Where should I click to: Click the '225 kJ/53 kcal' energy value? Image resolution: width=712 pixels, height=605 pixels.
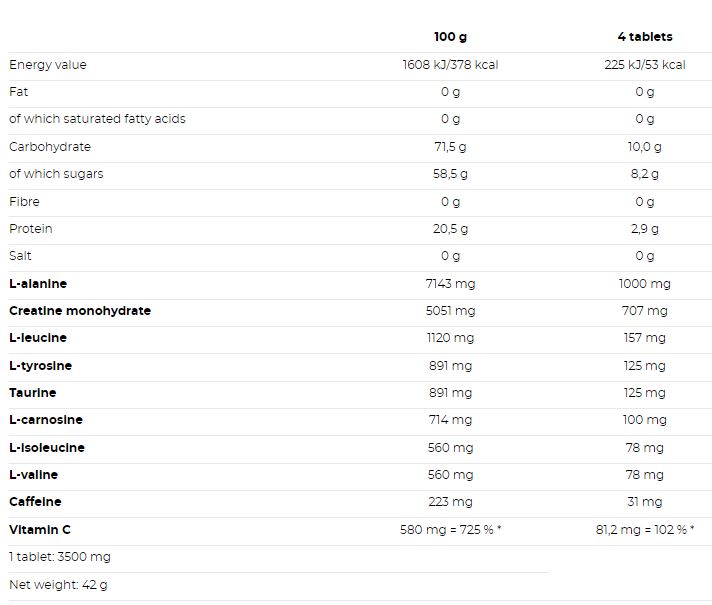pos(644,65)
